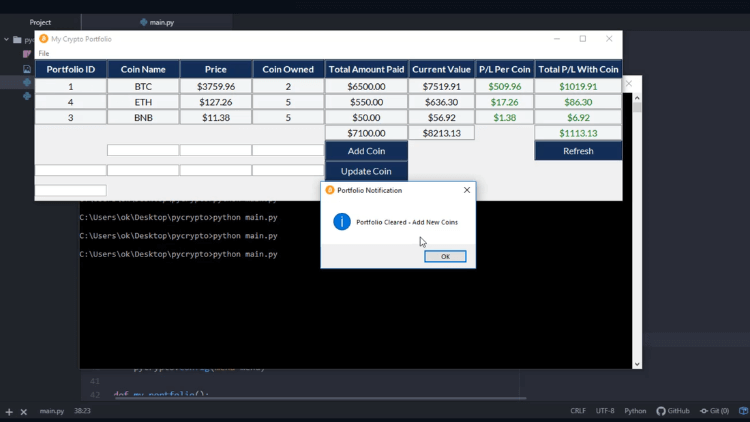The height and width of the screenshot is (422, 750).
Task: Click the $1019.91 total P/L cell
Action: click(578, 87)
